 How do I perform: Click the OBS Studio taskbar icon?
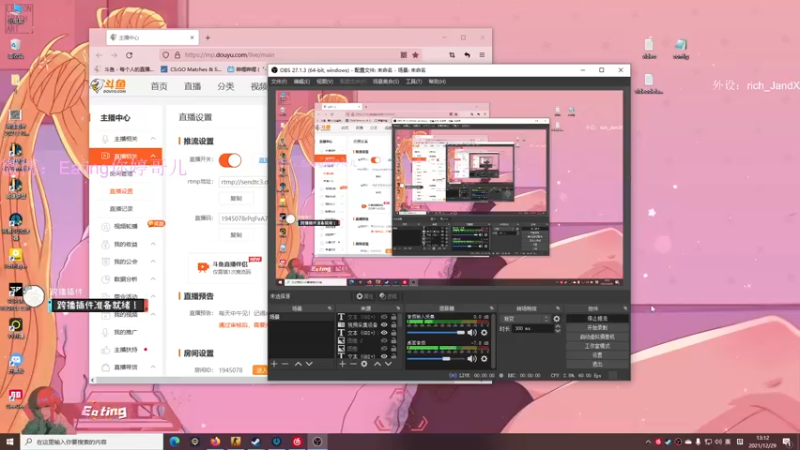pos(317,441)
